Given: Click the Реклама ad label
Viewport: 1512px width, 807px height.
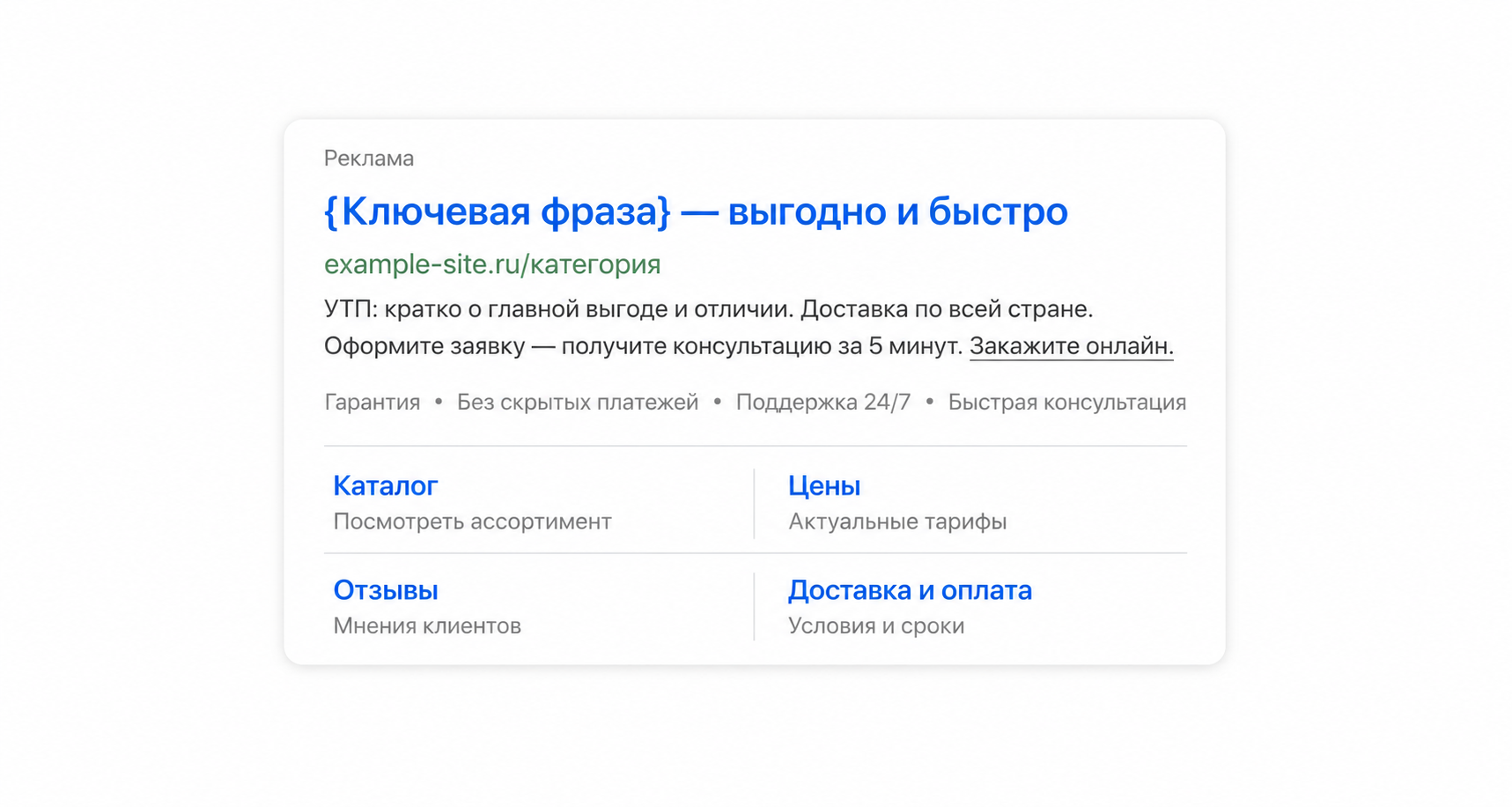Looking at the screenshot, I should coord(369,159).
